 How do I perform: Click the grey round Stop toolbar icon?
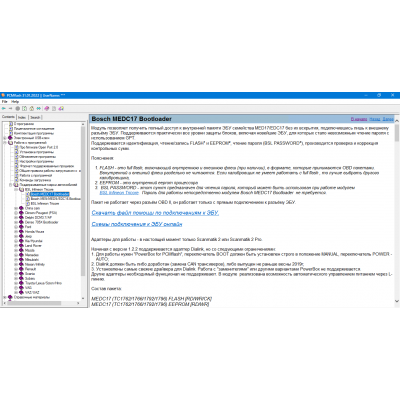(18, 108)
